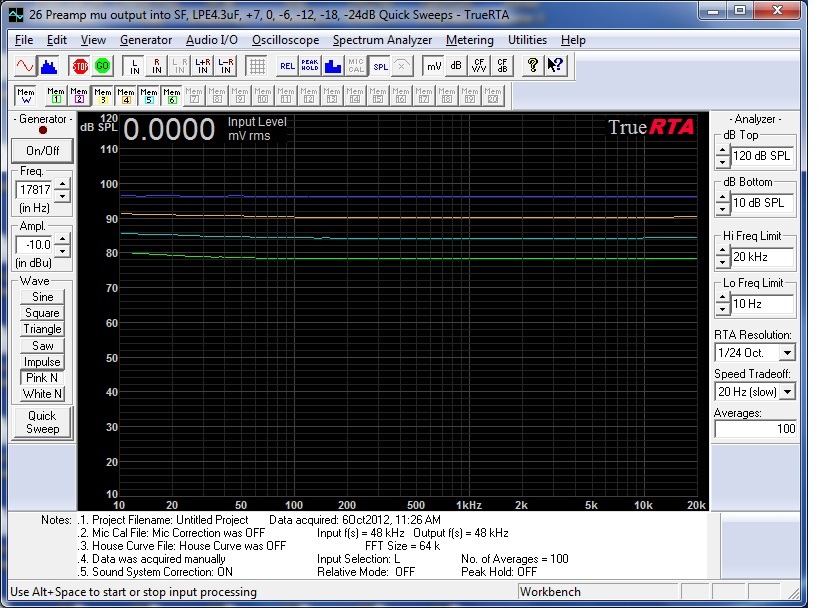Viewport: 819px width, 608px height.
Task: Select the R IN input button
Action: pyautogui.click(x=157, y=66)
